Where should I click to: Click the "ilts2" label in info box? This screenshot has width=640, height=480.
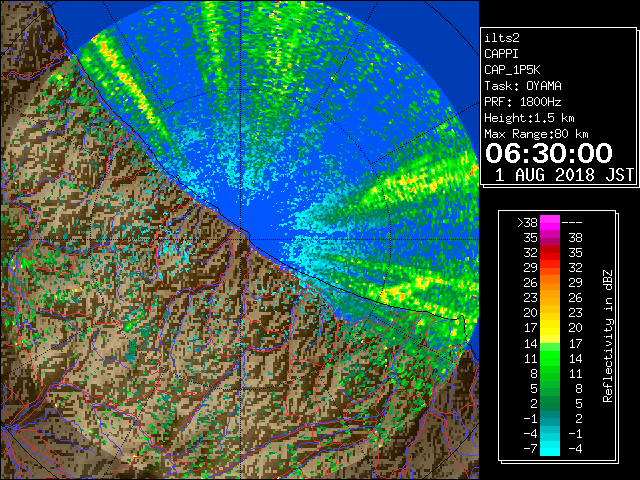502,38
